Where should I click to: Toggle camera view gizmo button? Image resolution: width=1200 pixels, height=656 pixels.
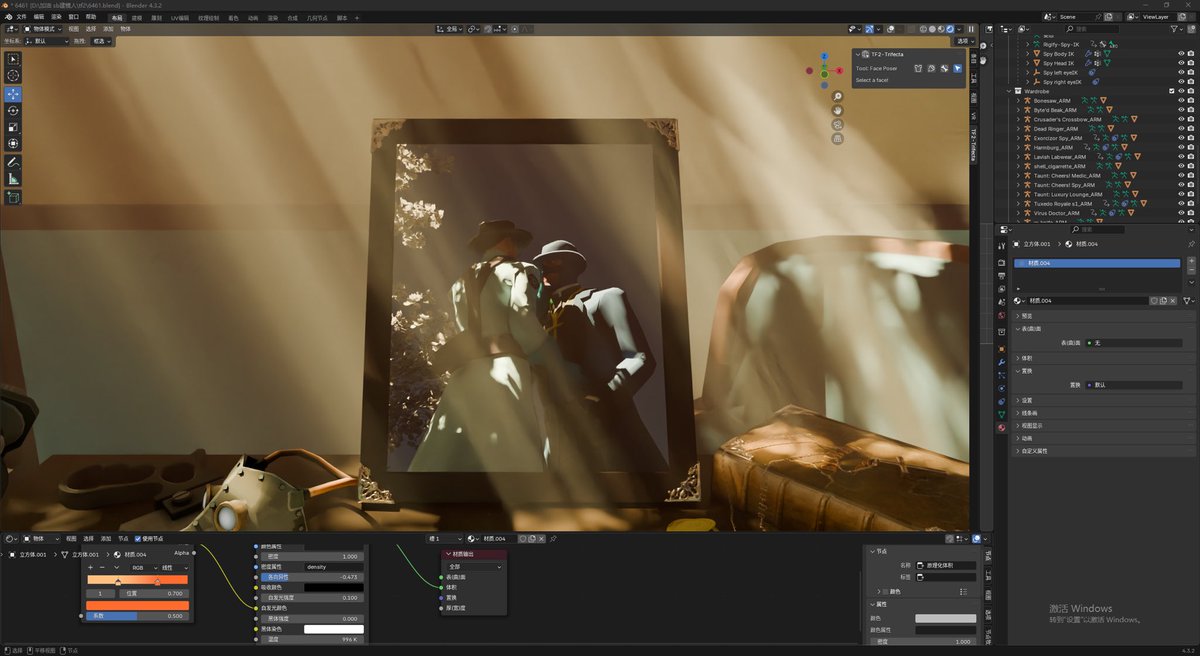click(837, 125)
